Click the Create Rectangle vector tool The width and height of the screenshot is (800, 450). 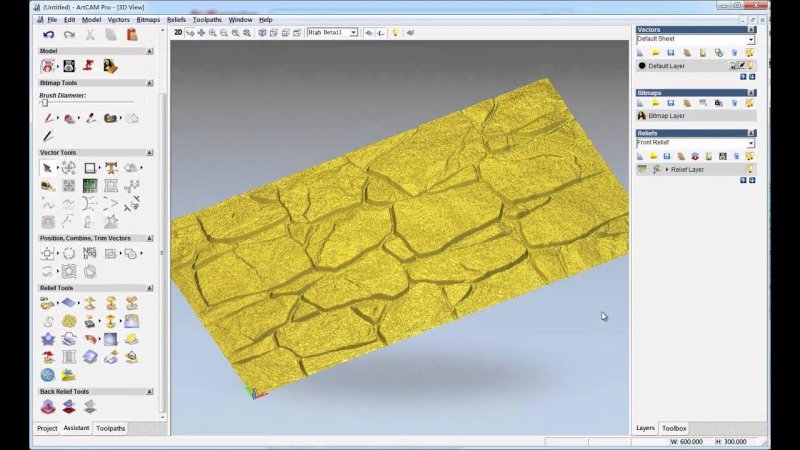(x=89, y=168)
